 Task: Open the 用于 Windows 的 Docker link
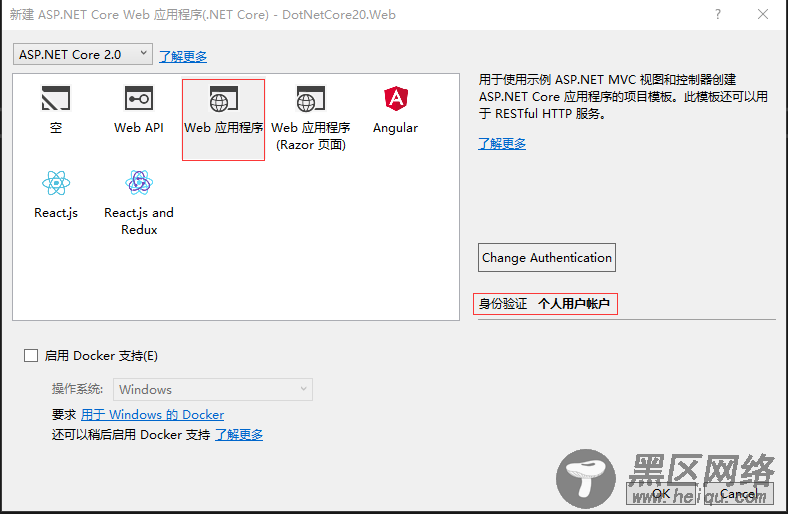click(152, 415)
